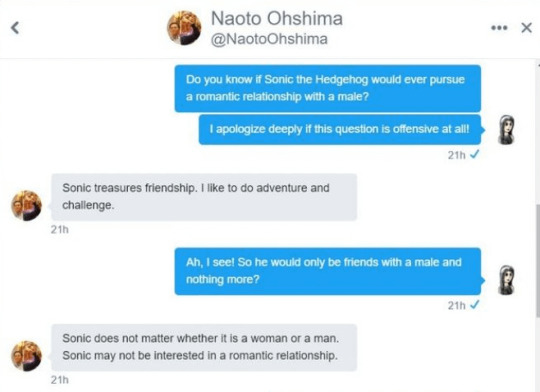This screenshot has height=392, width=540.
Task: Click the read checkmark under 'nothing more?' message
Action: pos(475,305)
